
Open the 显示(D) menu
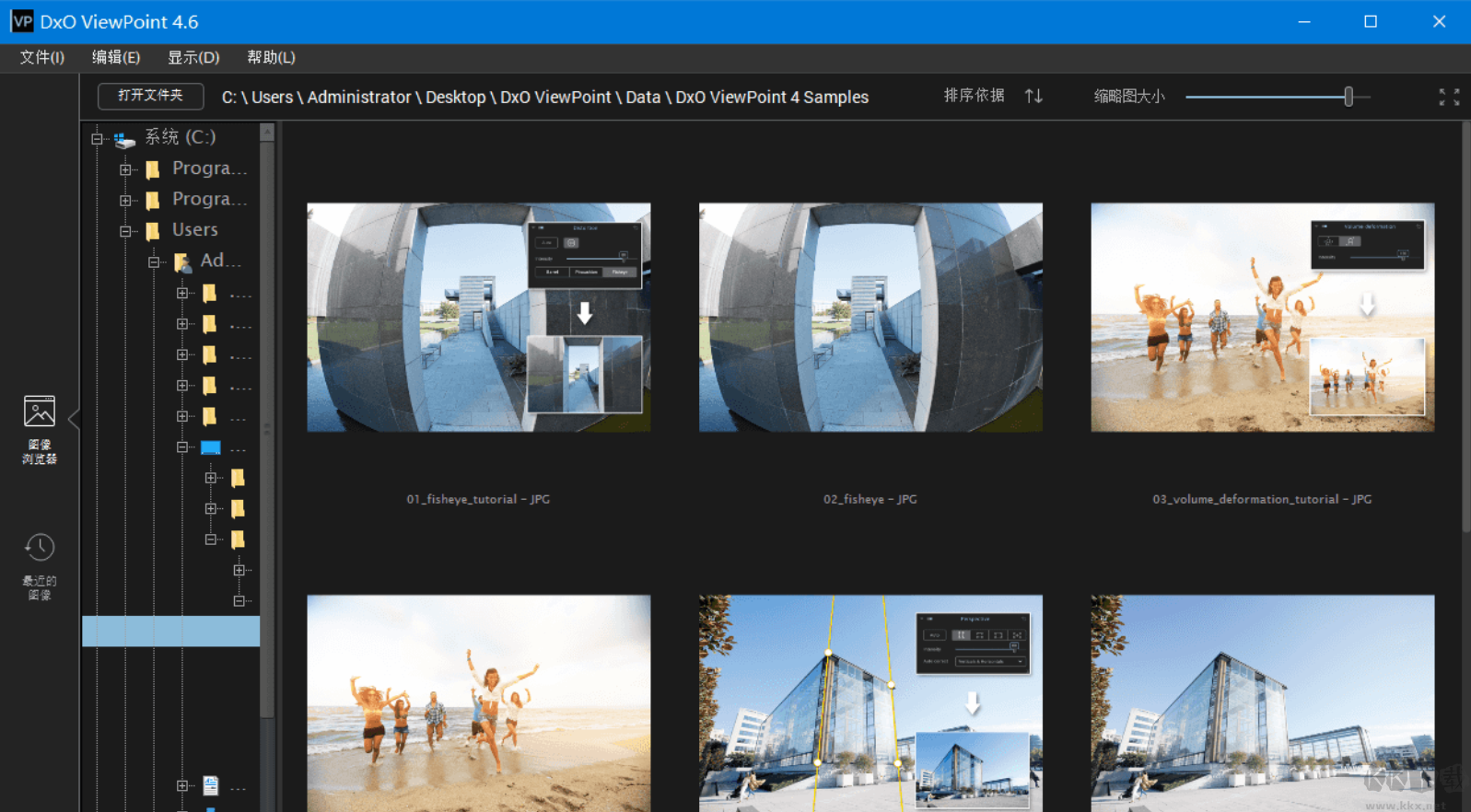(x=193, y=57)
